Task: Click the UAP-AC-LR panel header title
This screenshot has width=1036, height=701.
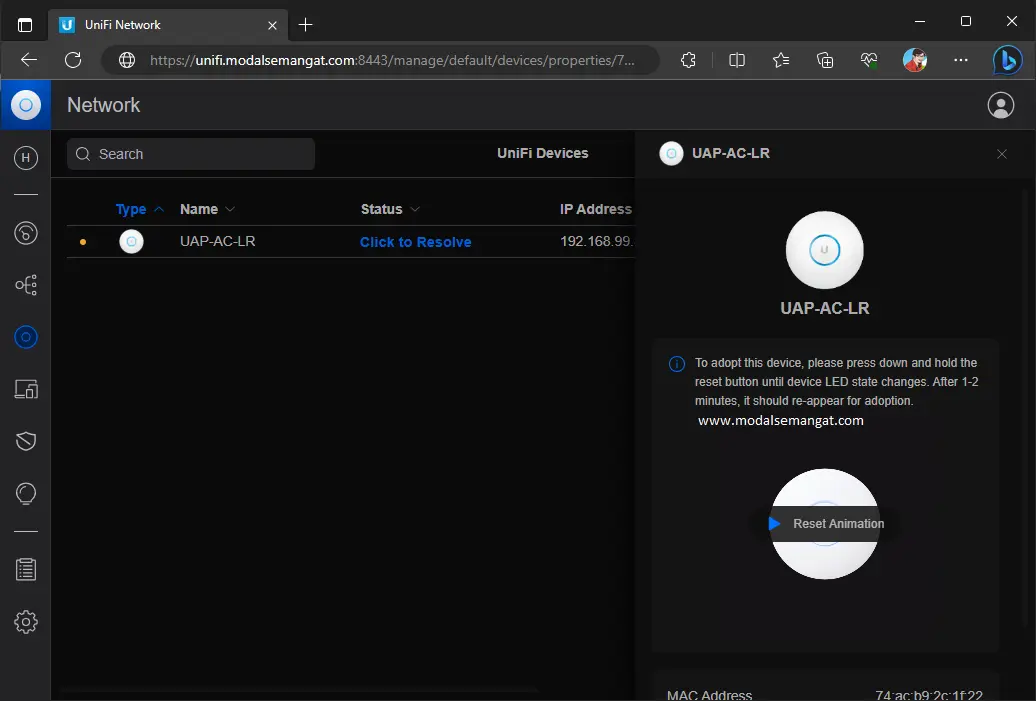Action: tap(730, 153)
